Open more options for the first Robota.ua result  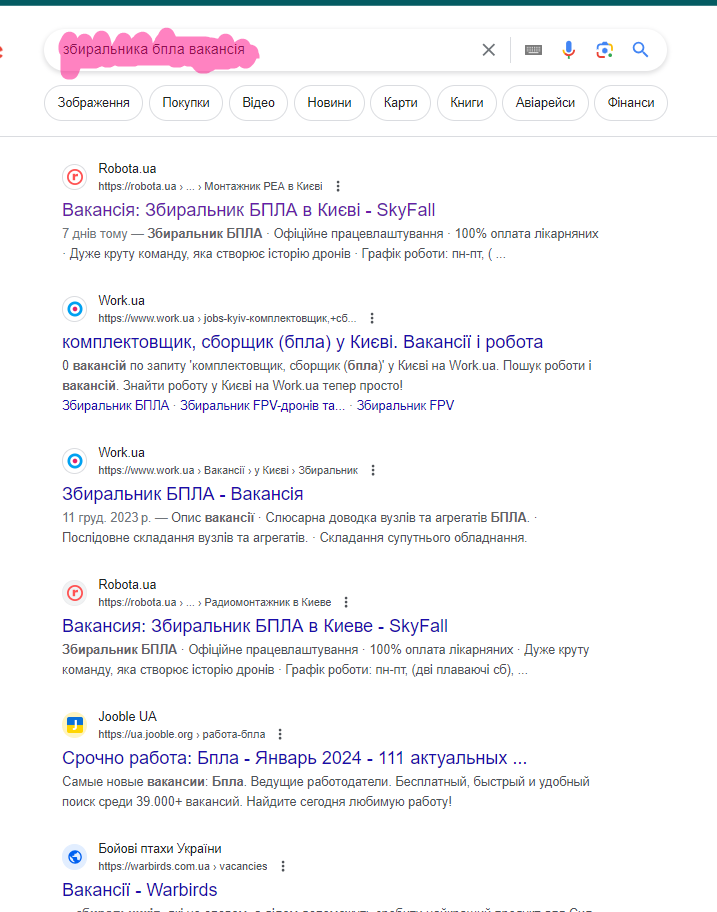coord(338,186)
